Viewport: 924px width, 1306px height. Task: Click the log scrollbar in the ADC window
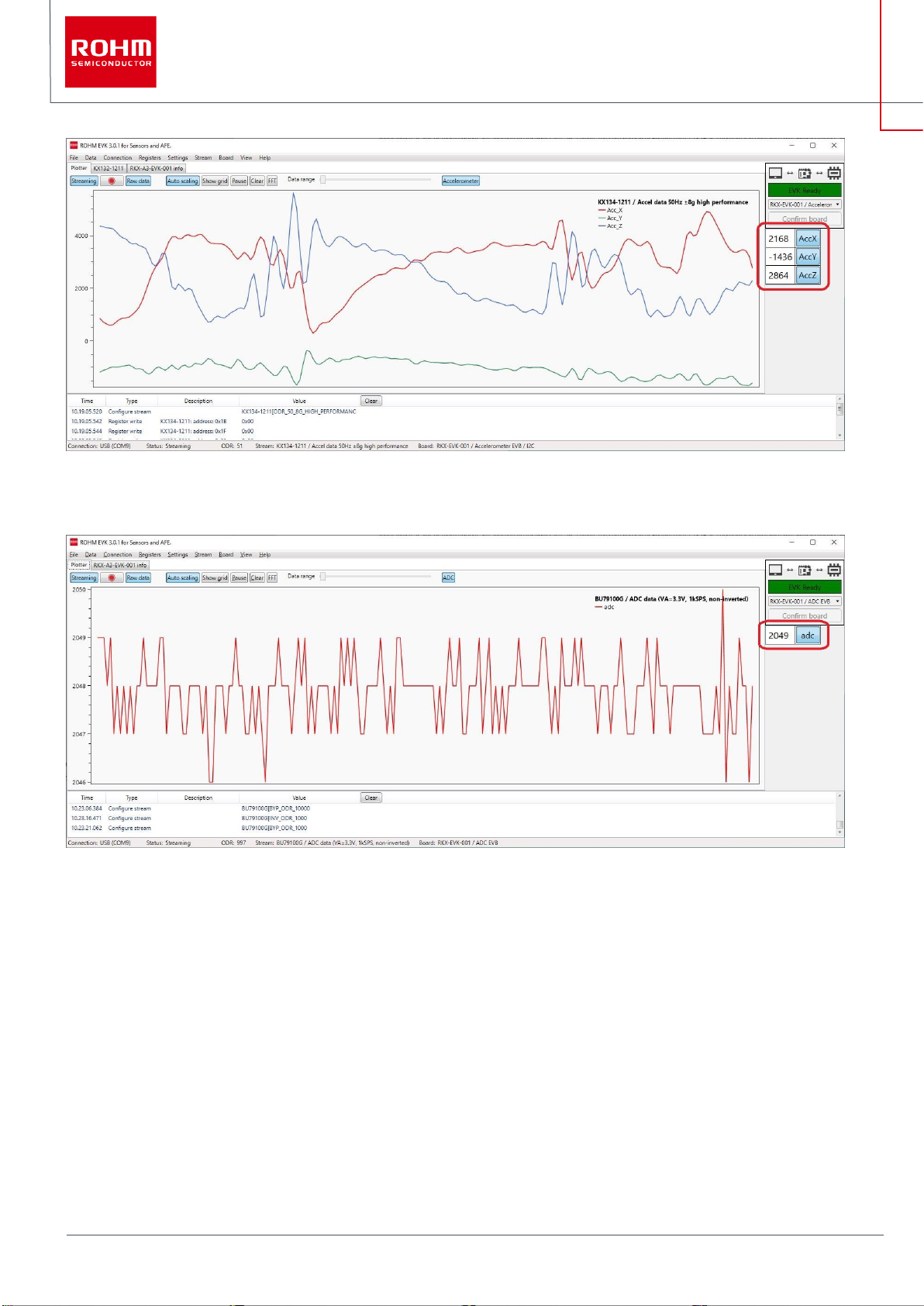840,814
